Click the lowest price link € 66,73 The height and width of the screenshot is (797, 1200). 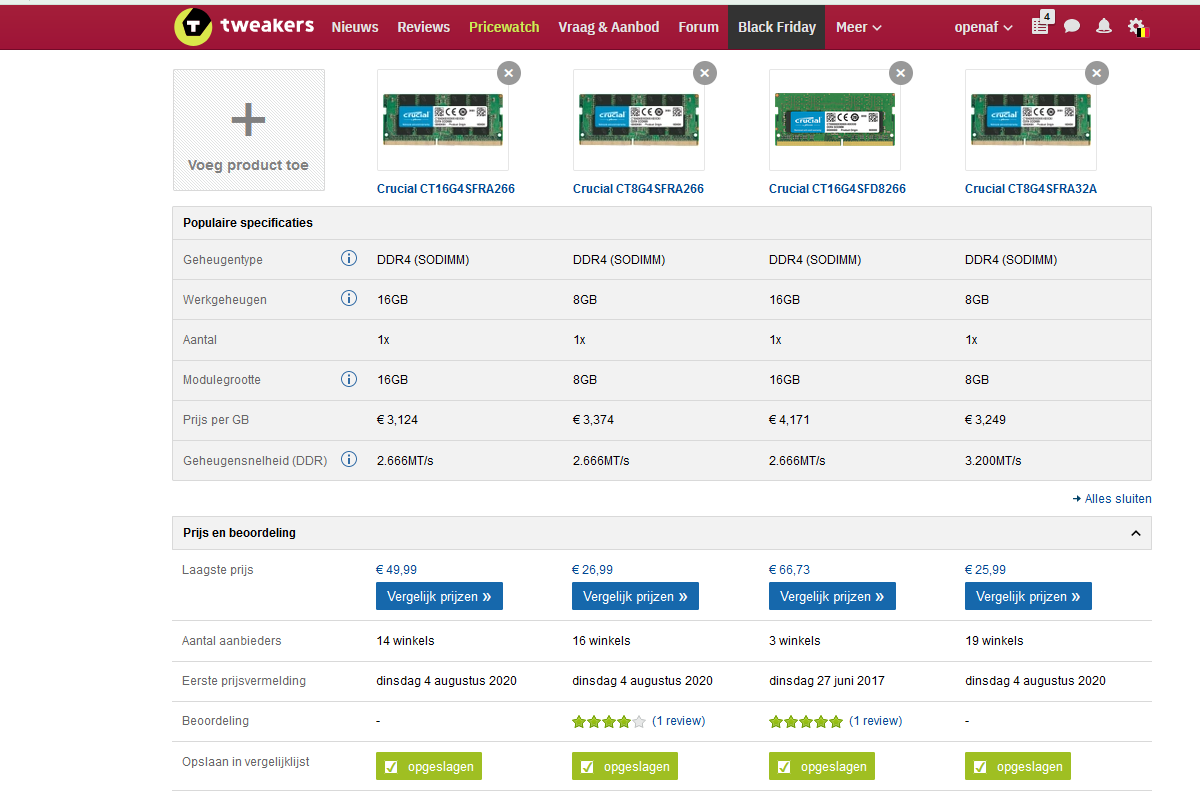[790, 569]
